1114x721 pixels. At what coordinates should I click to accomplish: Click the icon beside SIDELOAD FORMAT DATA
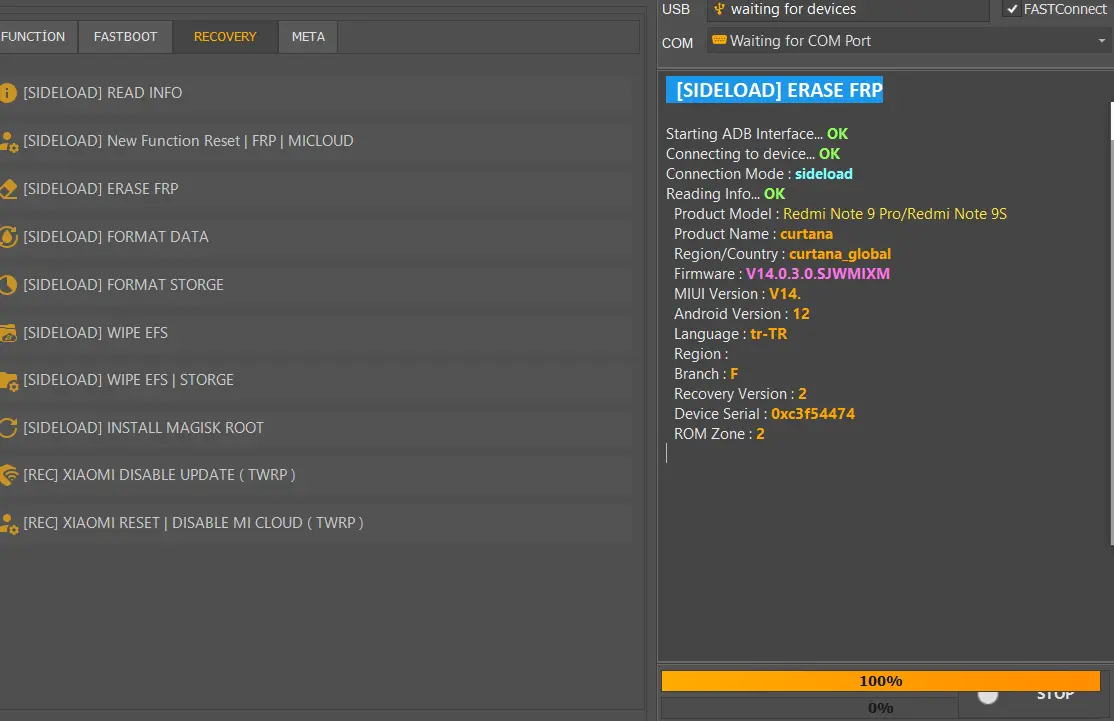tap(8, 237)
